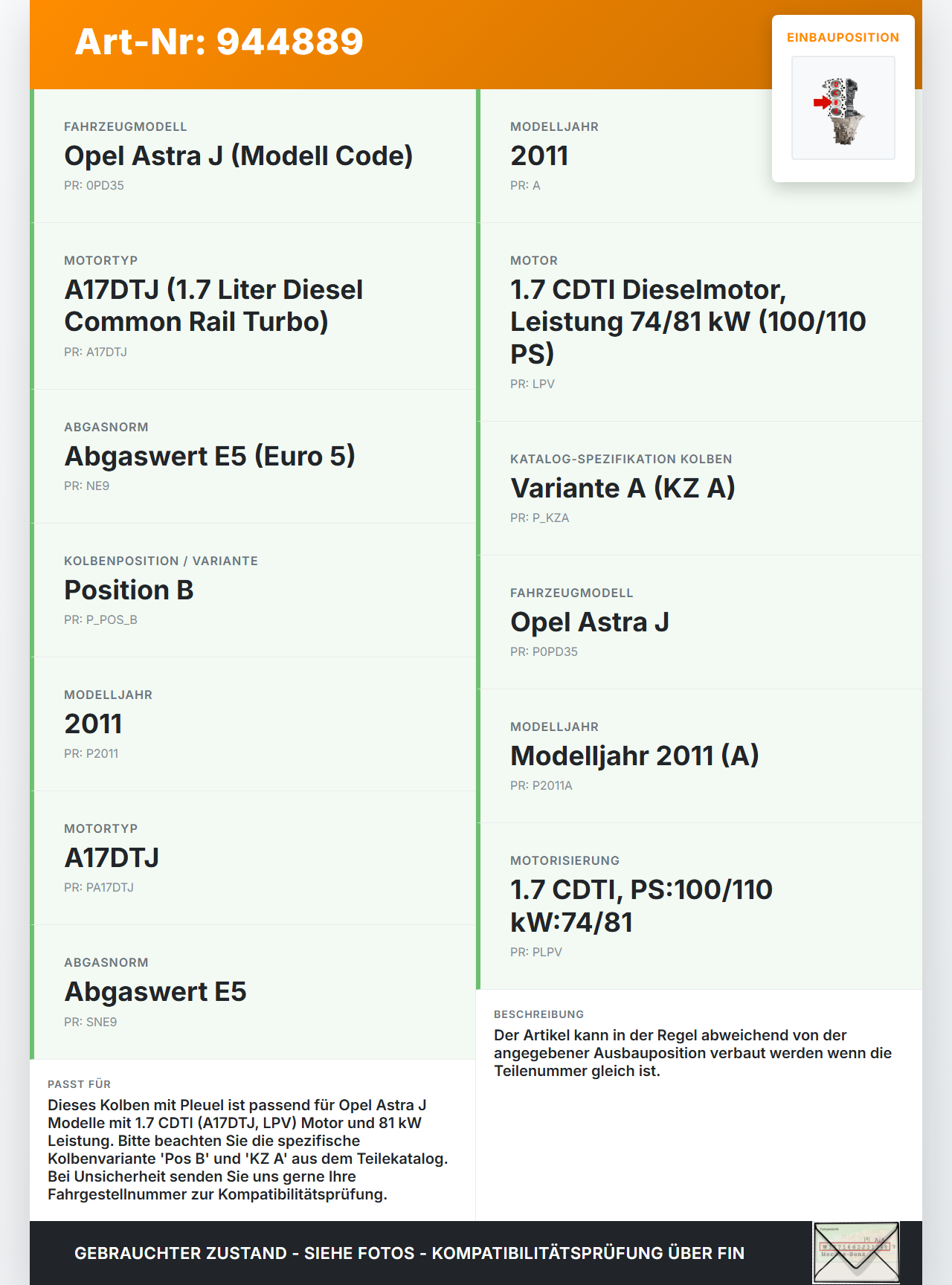Select the 'PR: A' code under Modelljahr

point(525,185)
